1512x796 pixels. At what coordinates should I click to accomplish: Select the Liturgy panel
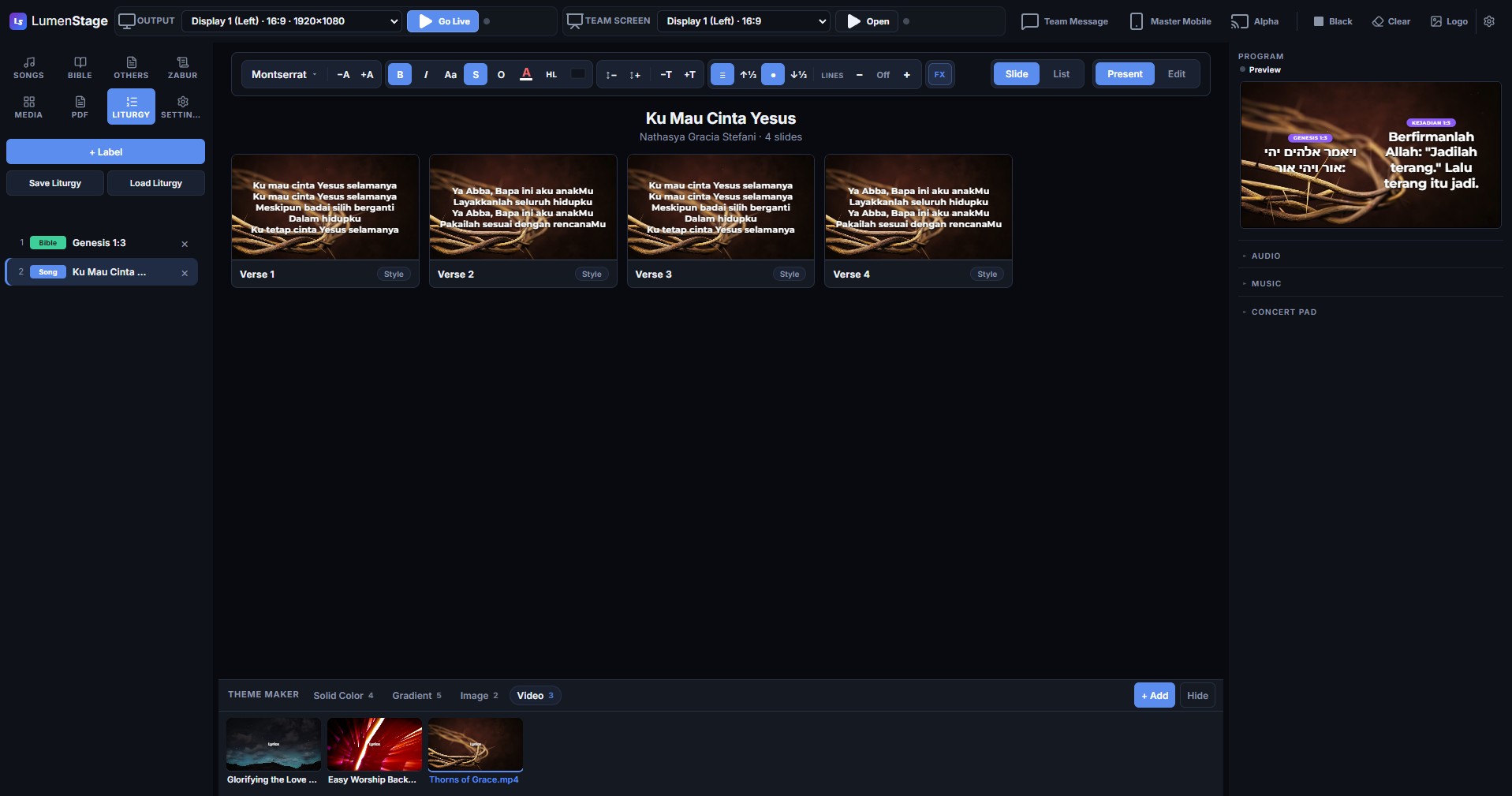[131, 107]
